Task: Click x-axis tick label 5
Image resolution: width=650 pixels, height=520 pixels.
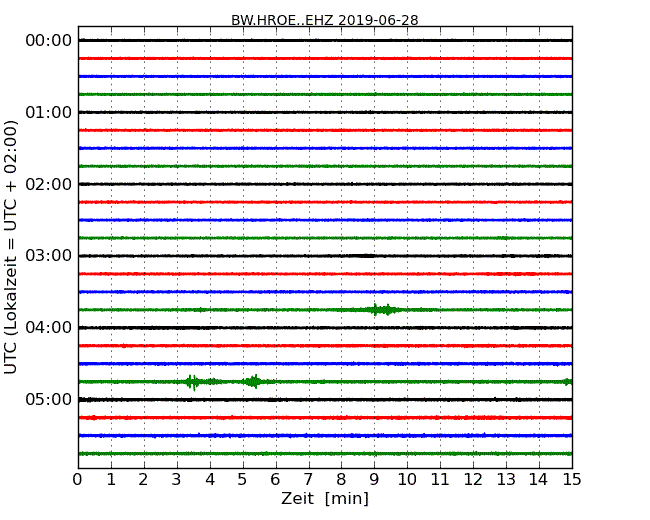Action: (243, 480)
